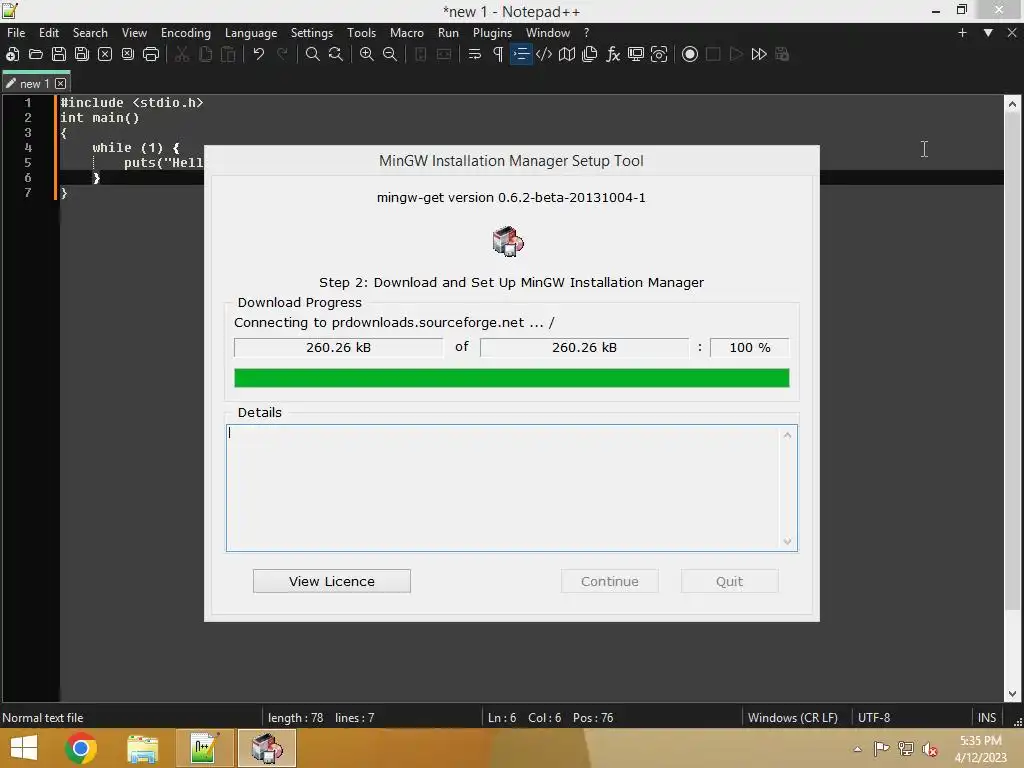Image resolution: width=1024 pixels, height=768 pixels.
Task: Run macro multiple times icon
Action: pos(759,54)
